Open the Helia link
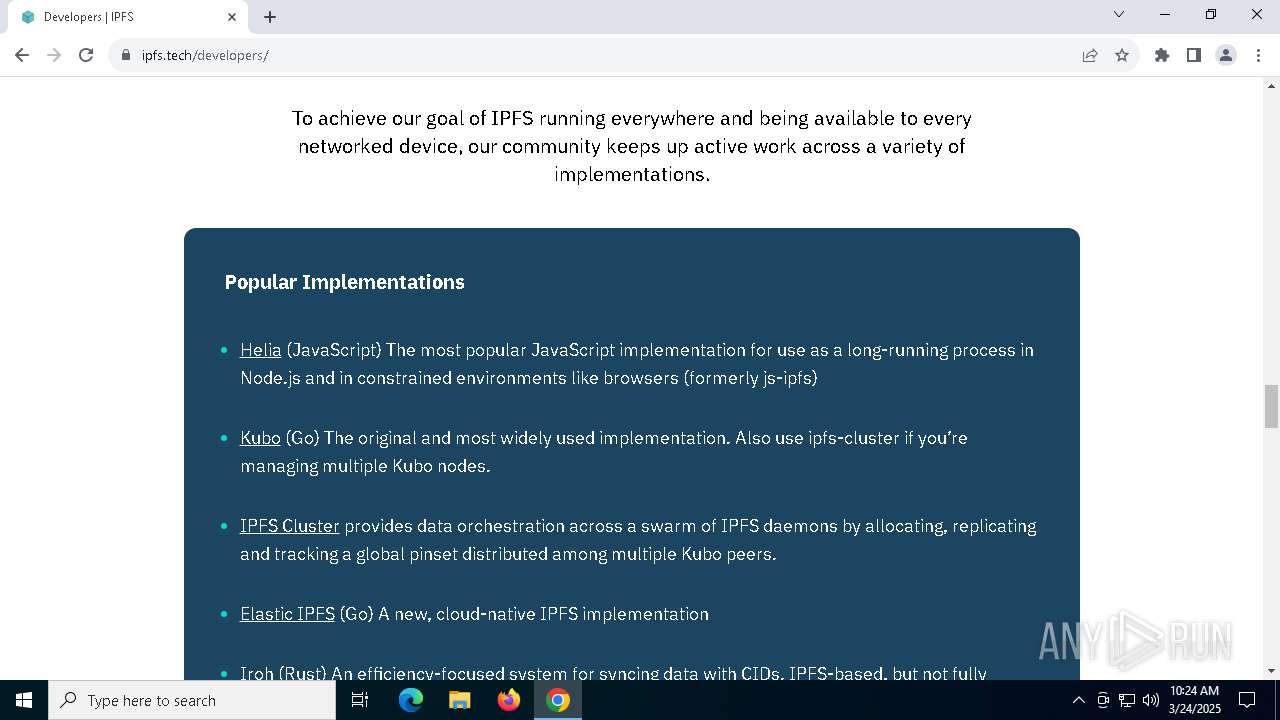Image resolution: width=1280 pixels, height=720 pixels. coord(261,350)
